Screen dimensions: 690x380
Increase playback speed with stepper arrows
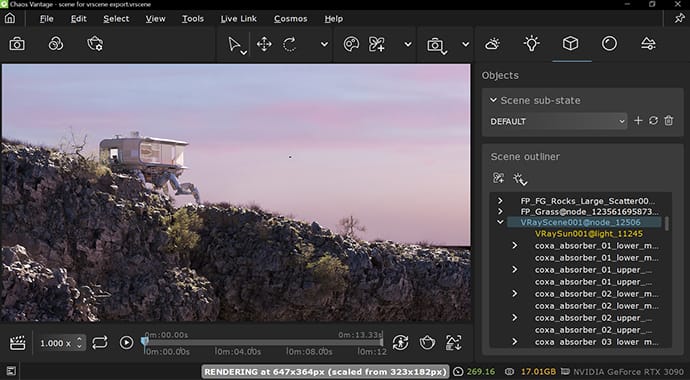click(79, 340)
